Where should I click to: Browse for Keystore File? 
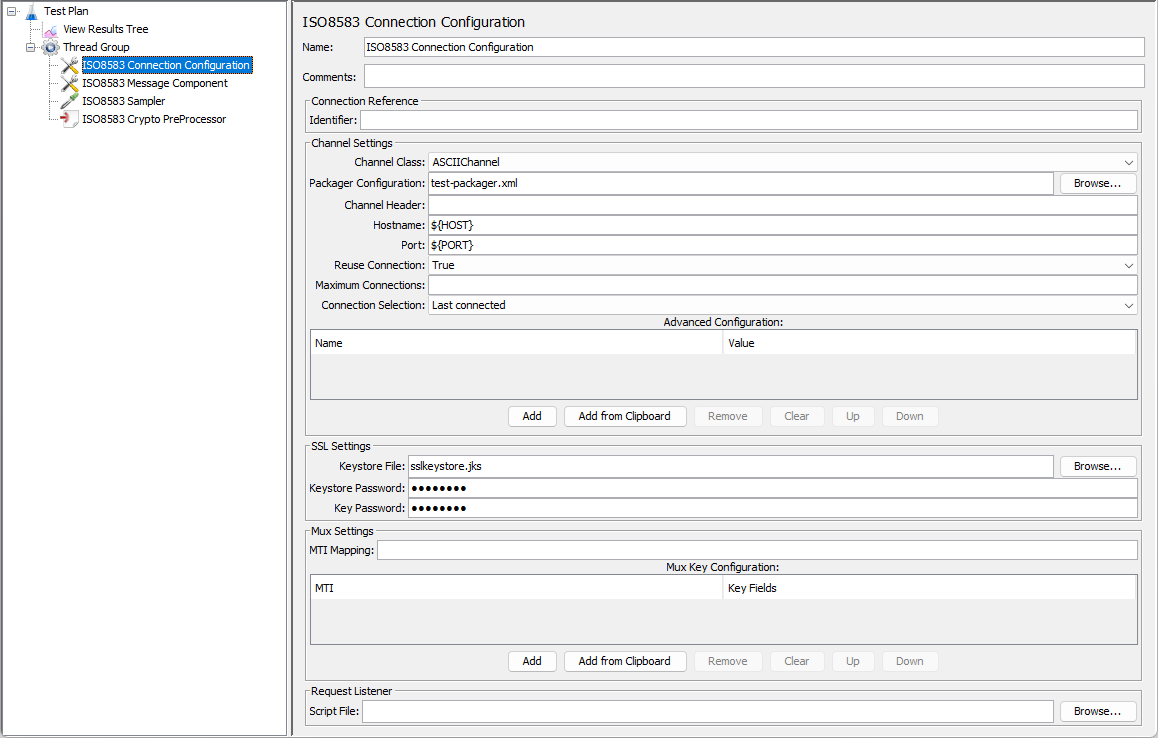[x=1097, y=466]
